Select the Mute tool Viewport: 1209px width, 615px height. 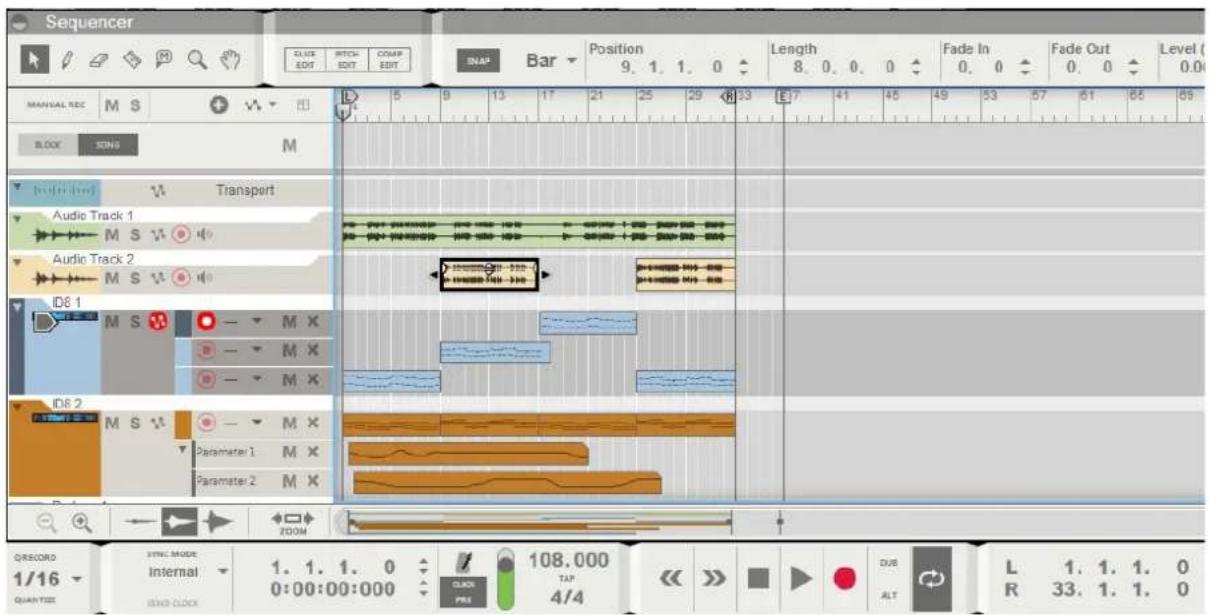tap(162, 59)
